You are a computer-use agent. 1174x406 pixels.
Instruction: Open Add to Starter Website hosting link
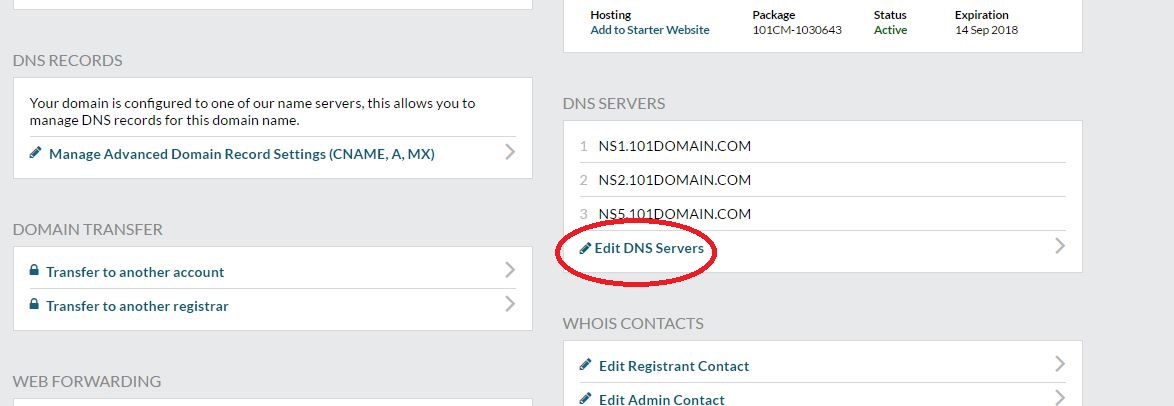pos(650,30)
